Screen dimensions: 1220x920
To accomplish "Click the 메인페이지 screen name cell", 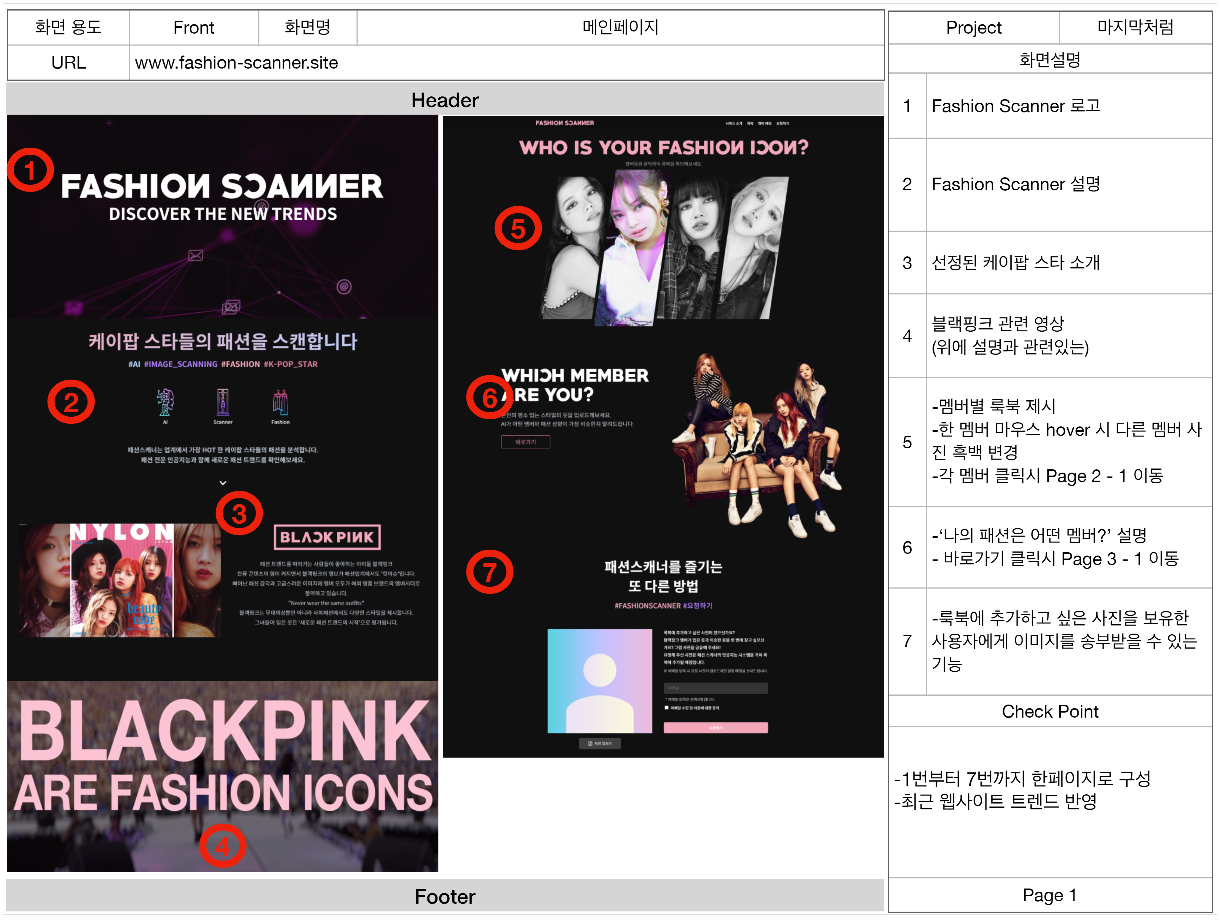I will pyautogui.click(x=621, y=28).
